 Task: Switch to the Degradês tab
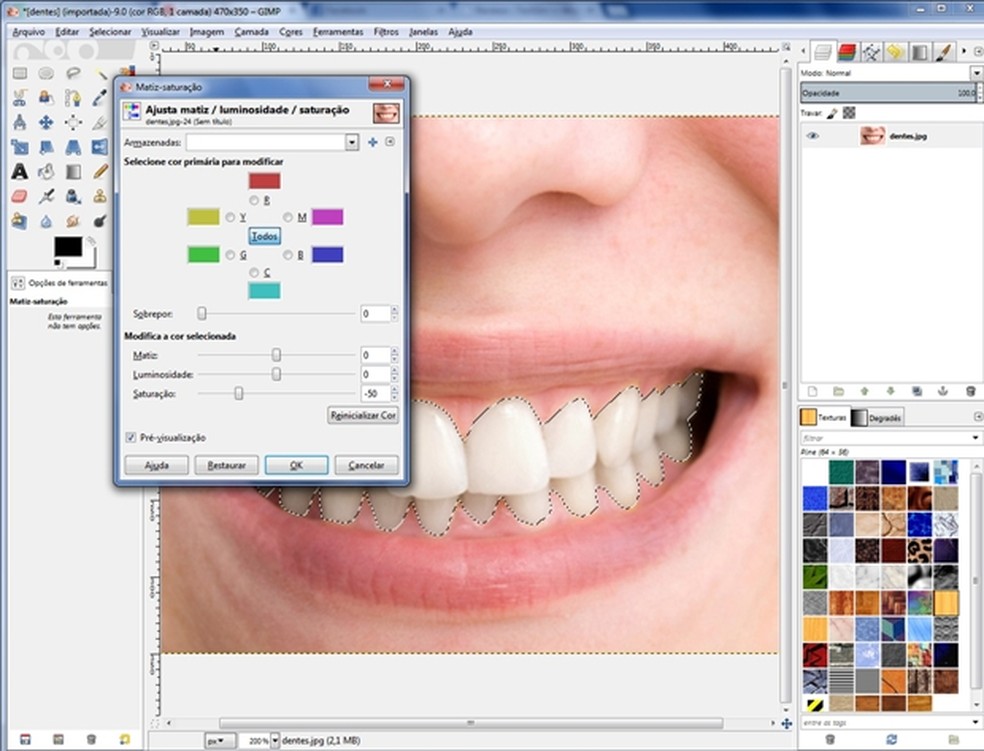pyautogui.click(x=877, y=417)
